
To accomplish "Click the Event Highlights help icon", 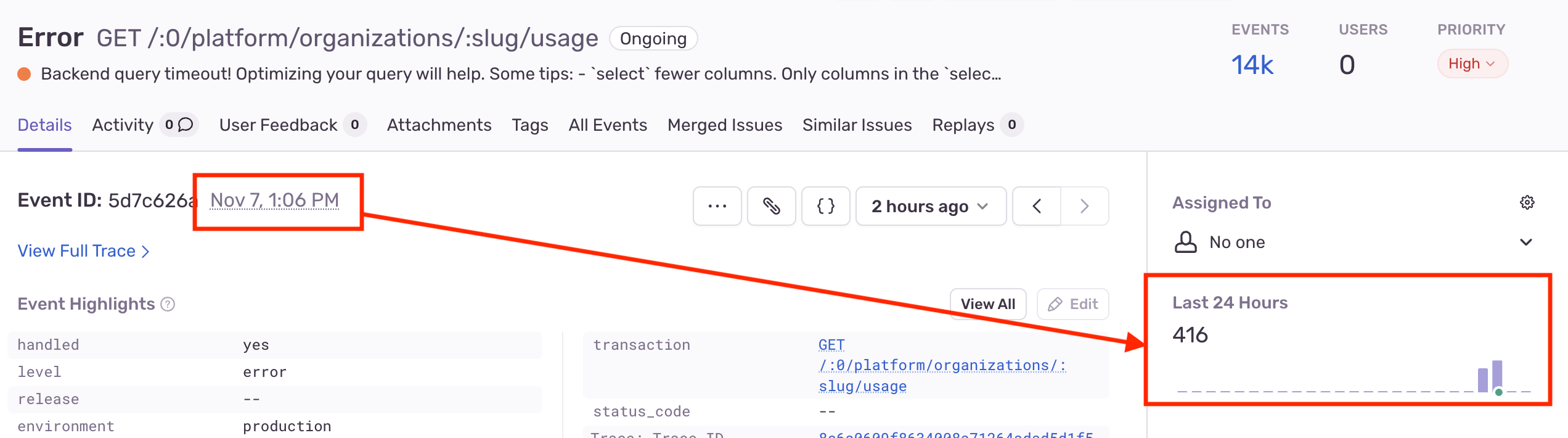I will pos(168,304).
